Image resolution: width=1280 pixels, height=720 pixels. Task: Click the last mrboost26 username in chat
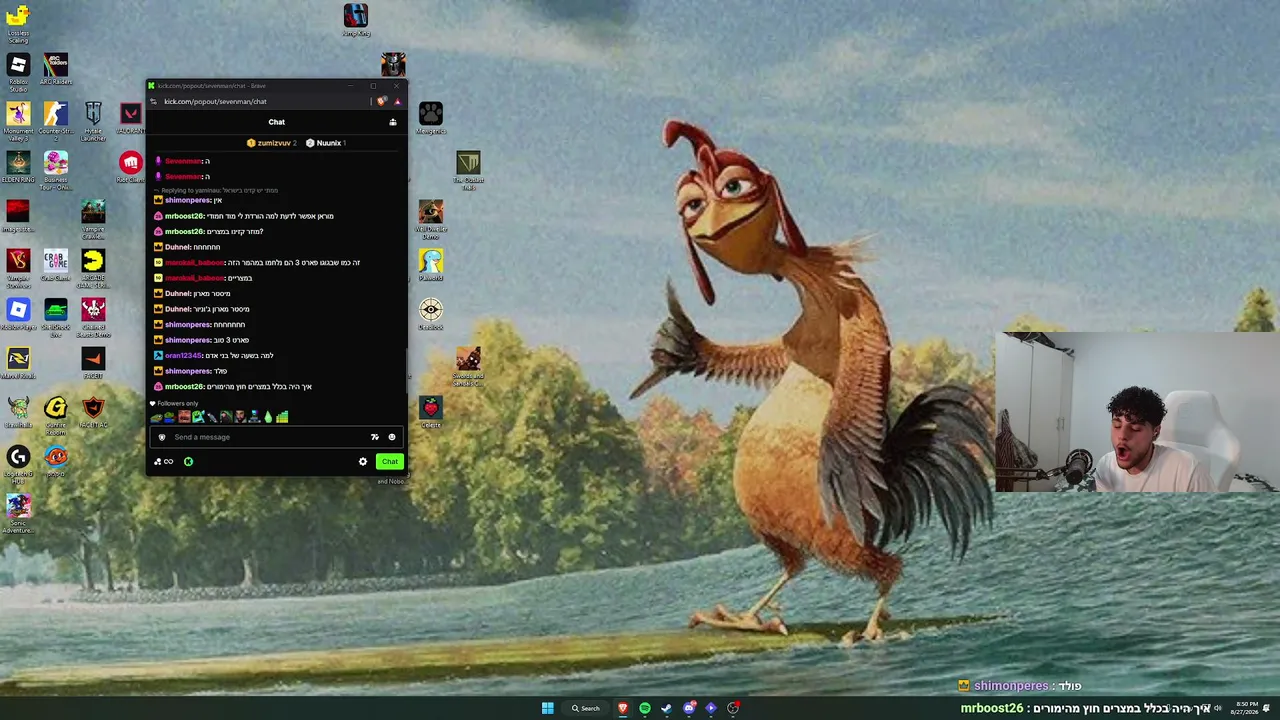click(x=184, y=387)
